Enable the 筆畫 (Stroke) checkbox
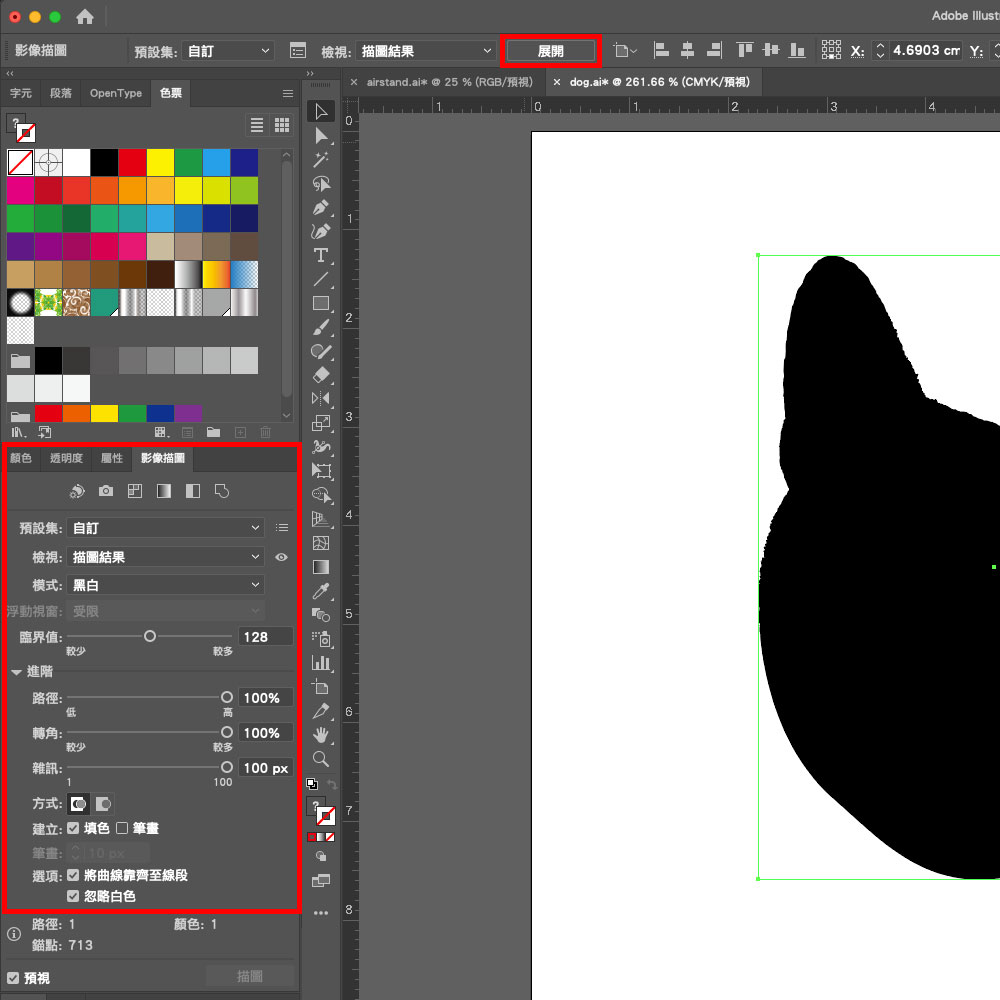Image resolution: width=1000 pixels, height=1000 pixels. [122, 828]
